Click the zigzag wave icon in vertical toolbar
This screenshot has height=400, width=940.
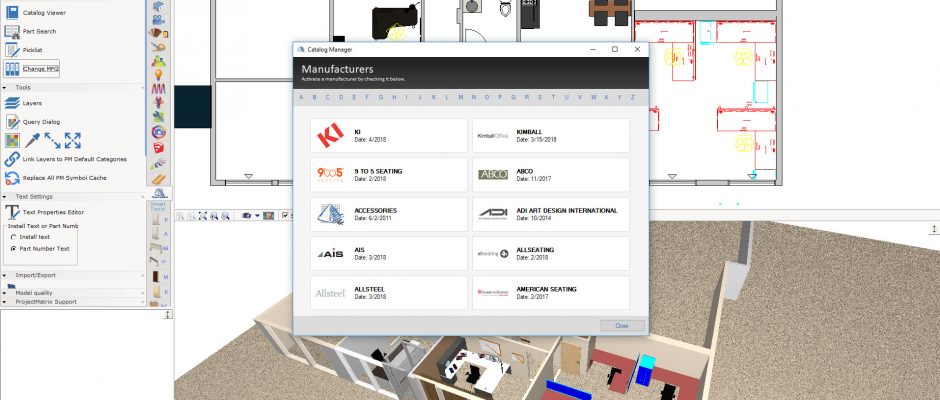click(x=158, y=89)
